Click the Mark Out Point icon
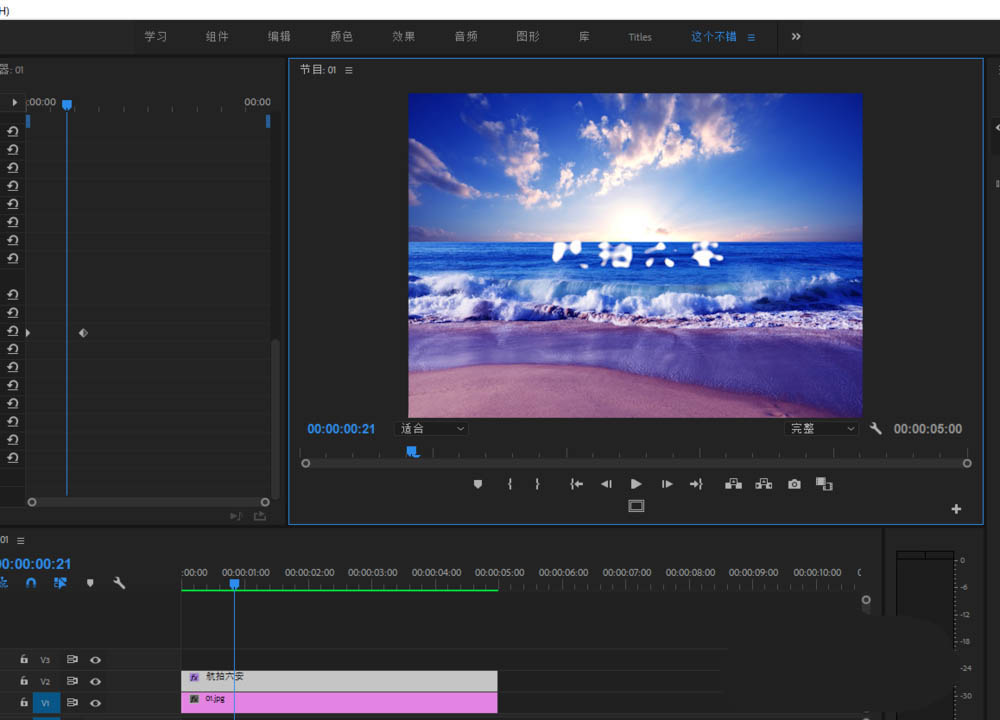 pyautogui.click(x=537, y=484)
